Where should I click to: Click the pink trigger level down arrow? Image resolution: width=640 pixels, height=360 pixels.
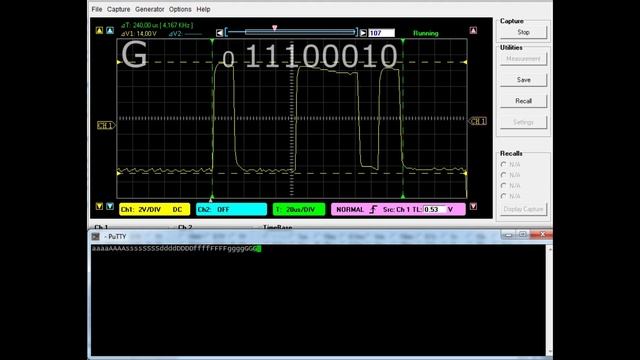(x=473, y=207)
